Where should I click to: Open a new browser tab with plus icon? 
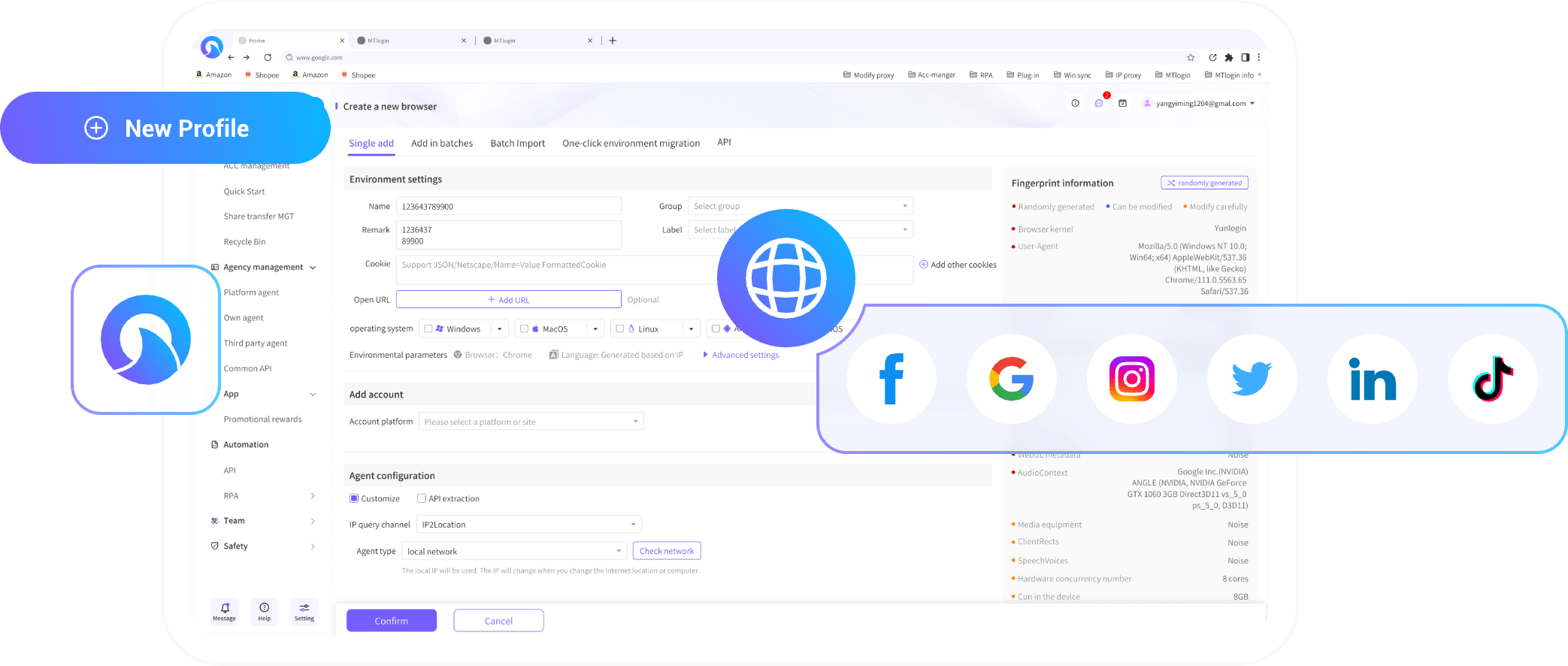613,41
